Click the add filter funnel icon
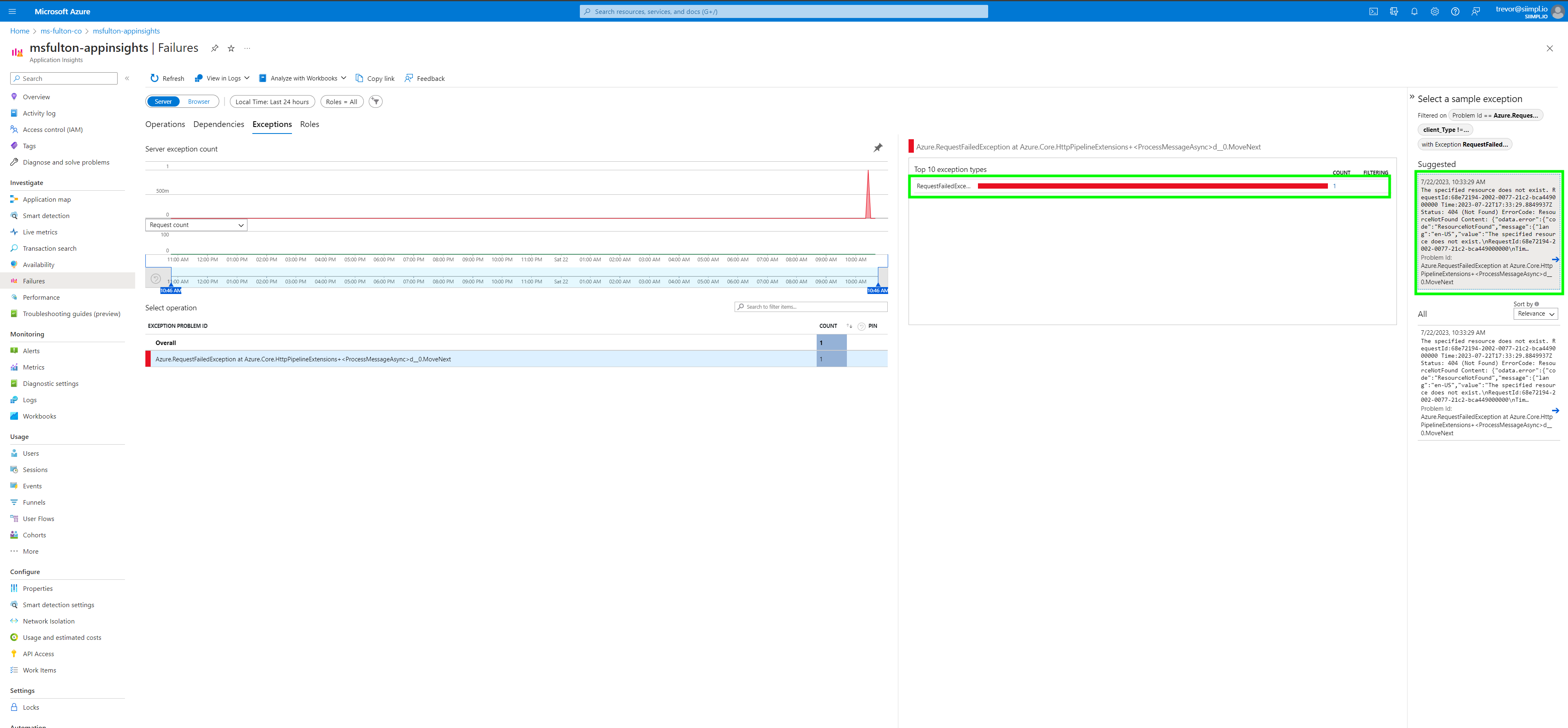Viewport: 1568px width, 728px height. [376, 102]
